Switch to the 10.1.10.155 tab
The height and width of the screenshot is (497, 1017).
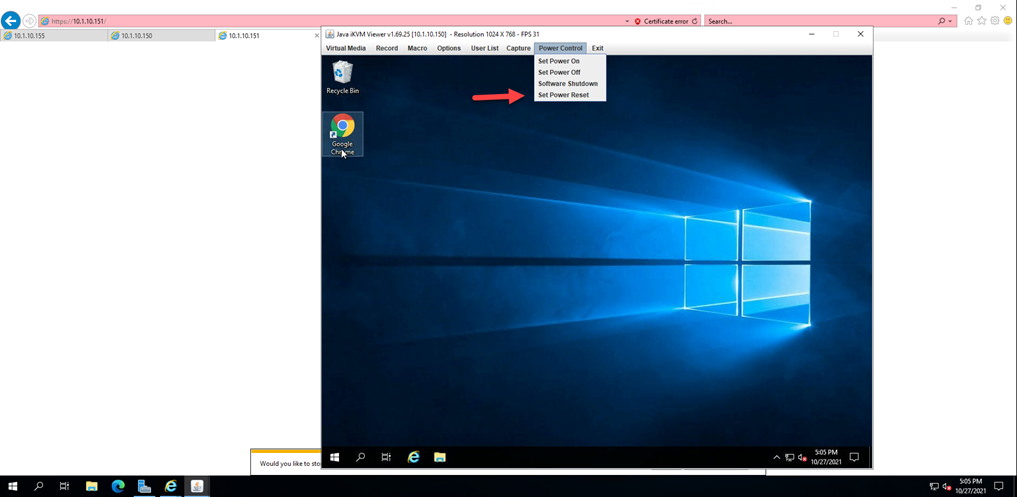click(54, 36)
